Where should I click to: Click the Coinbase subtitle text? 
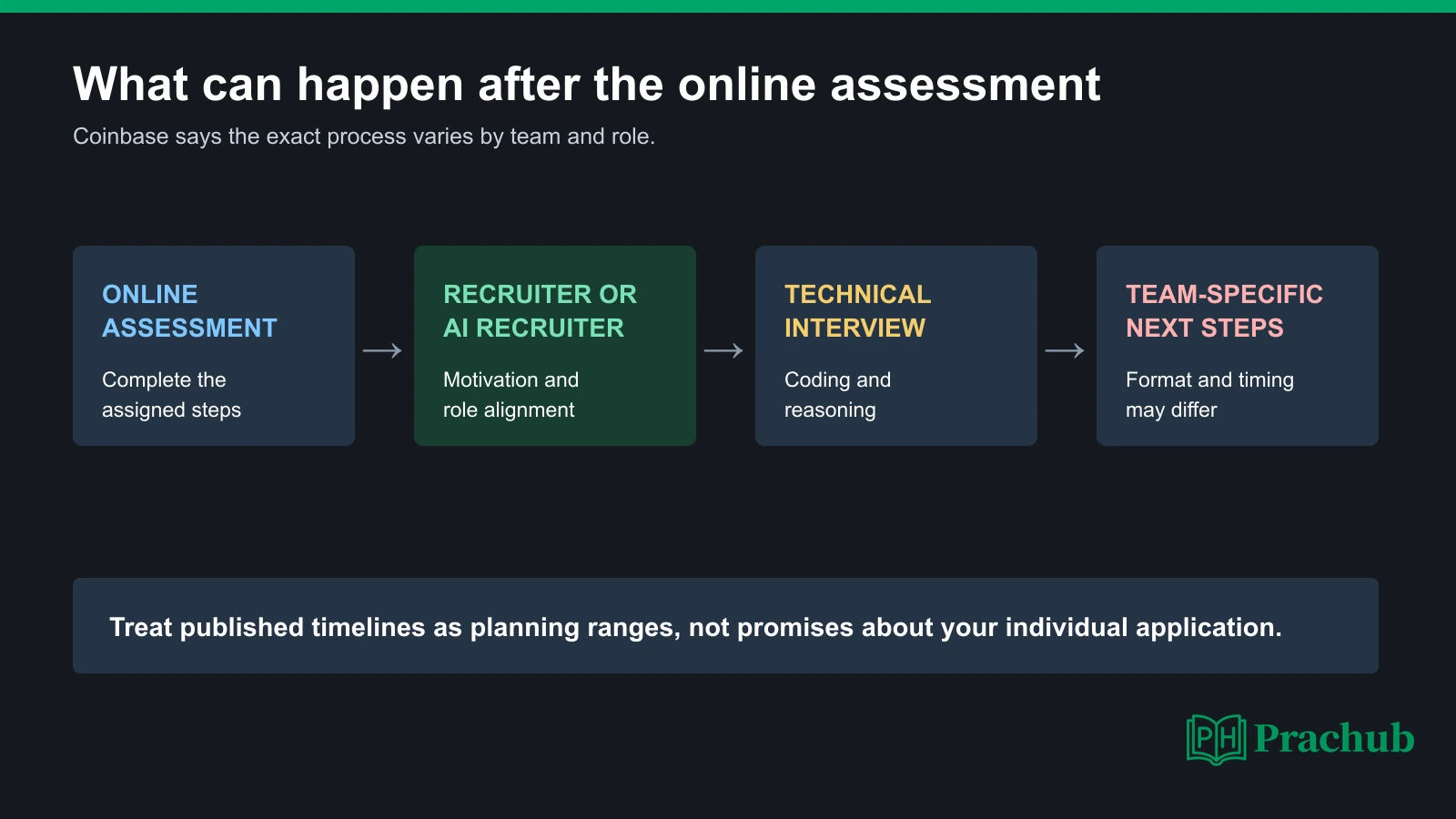[364, 136]
